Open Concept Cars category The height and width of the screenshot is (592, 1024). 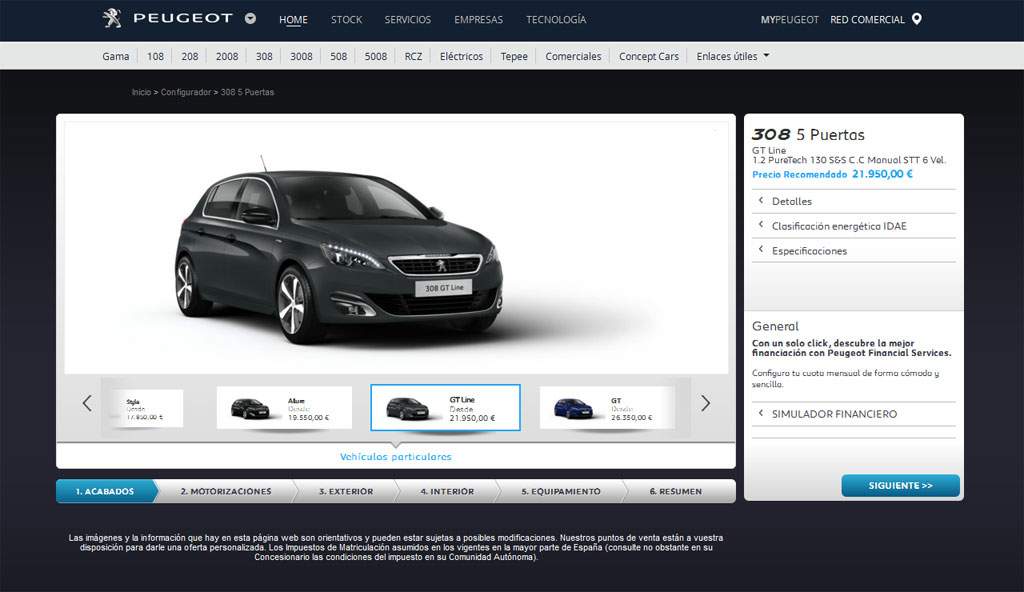coord(649,56)
